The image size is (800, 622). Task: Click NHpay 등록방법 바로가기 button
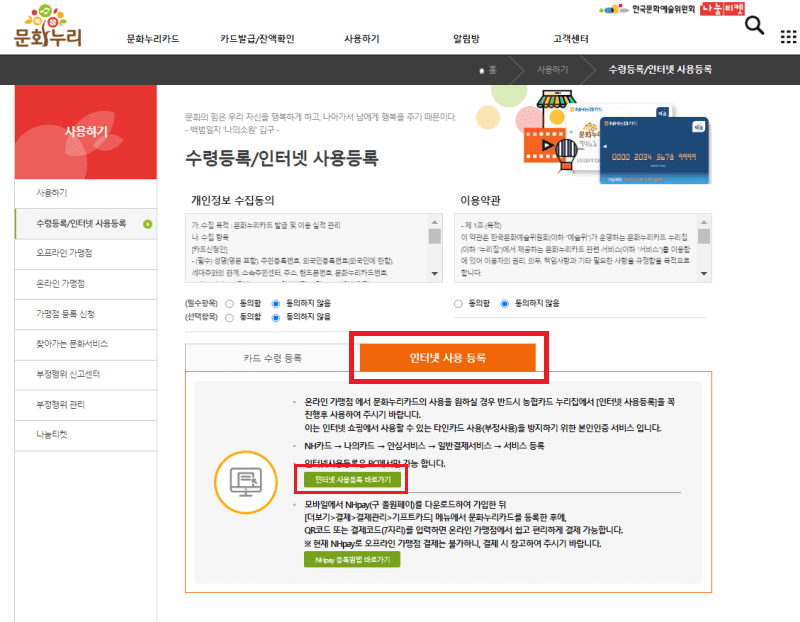(x=352, y=560)
